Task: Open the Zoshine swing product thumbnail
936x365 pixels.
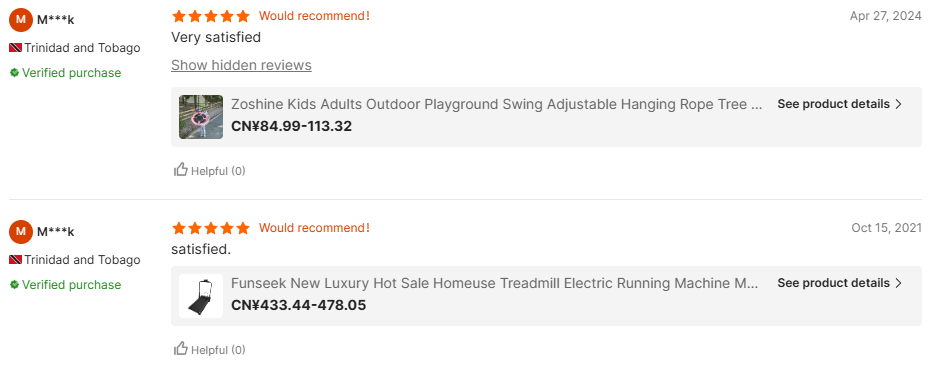Action: click(201, 117)
